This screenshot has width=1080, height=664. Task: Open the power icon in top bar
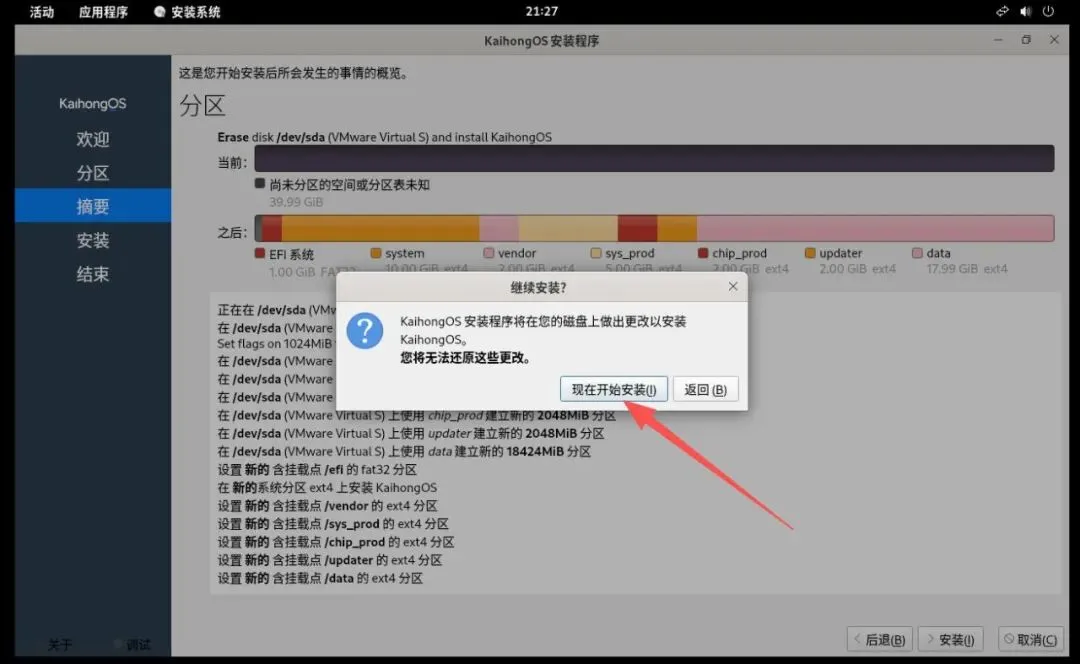click(1048, 11)
